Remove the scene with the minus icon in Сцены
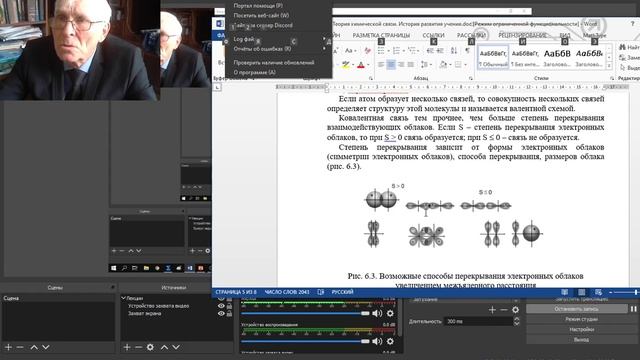This screenshot has height=360, width=640. point(20,347)
